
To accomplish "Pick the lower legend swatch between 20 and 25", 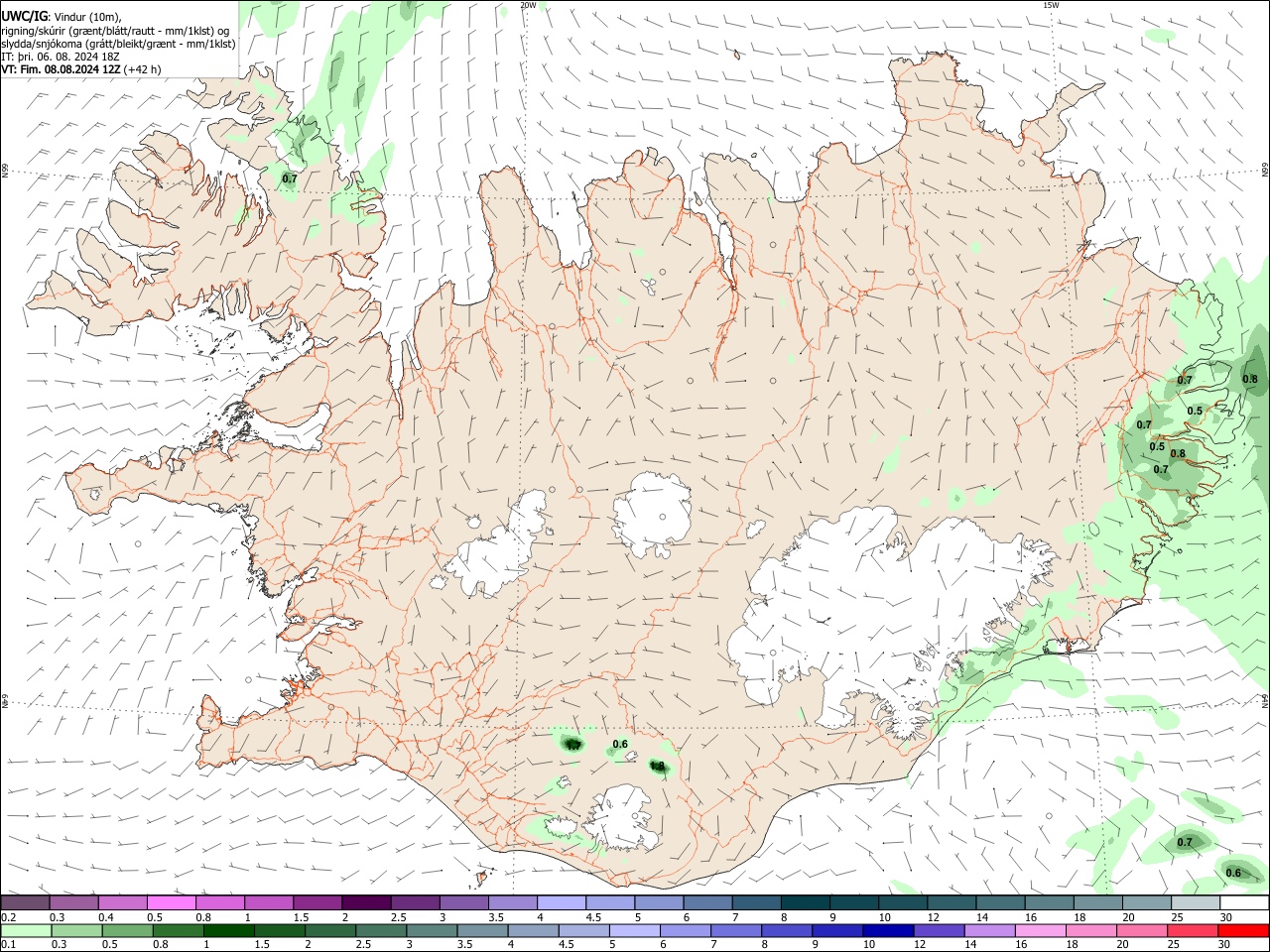I will tap(1143, 930).
